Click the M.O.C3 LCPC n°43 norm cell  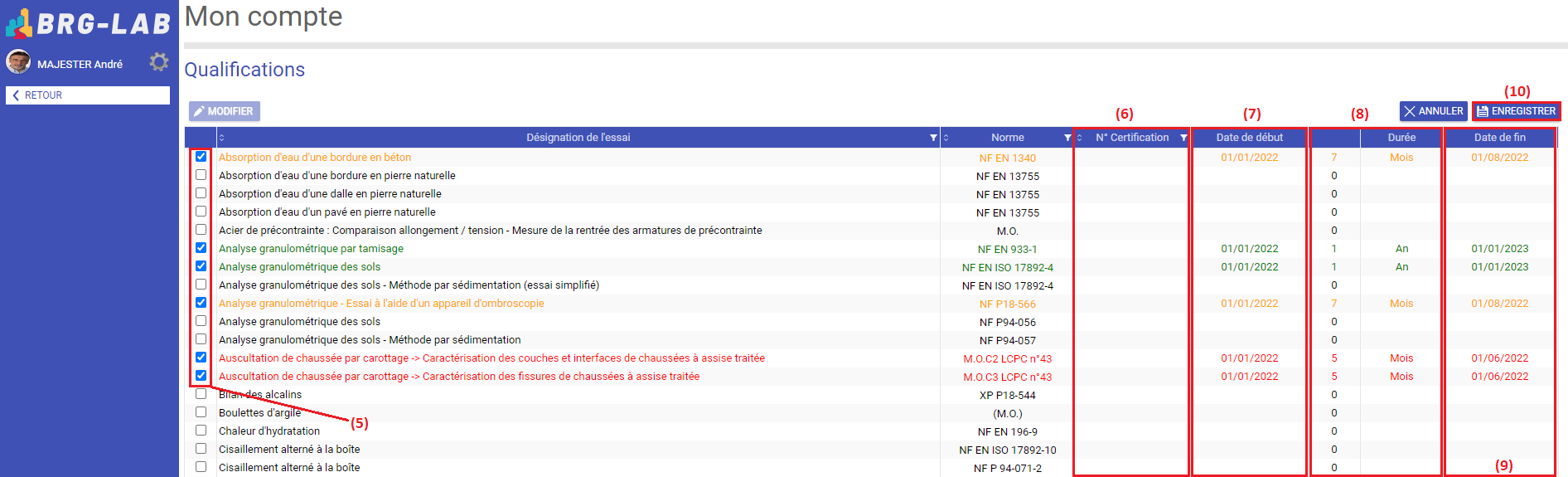(1007, 377)
